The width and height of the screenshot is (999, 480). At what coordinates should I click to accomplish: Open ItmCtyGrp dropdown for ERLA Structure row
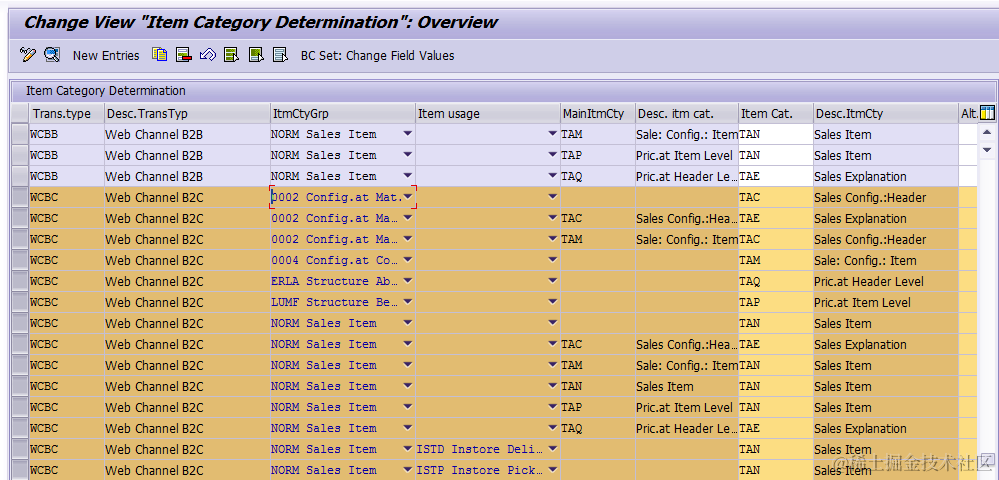tap(408, 281)
